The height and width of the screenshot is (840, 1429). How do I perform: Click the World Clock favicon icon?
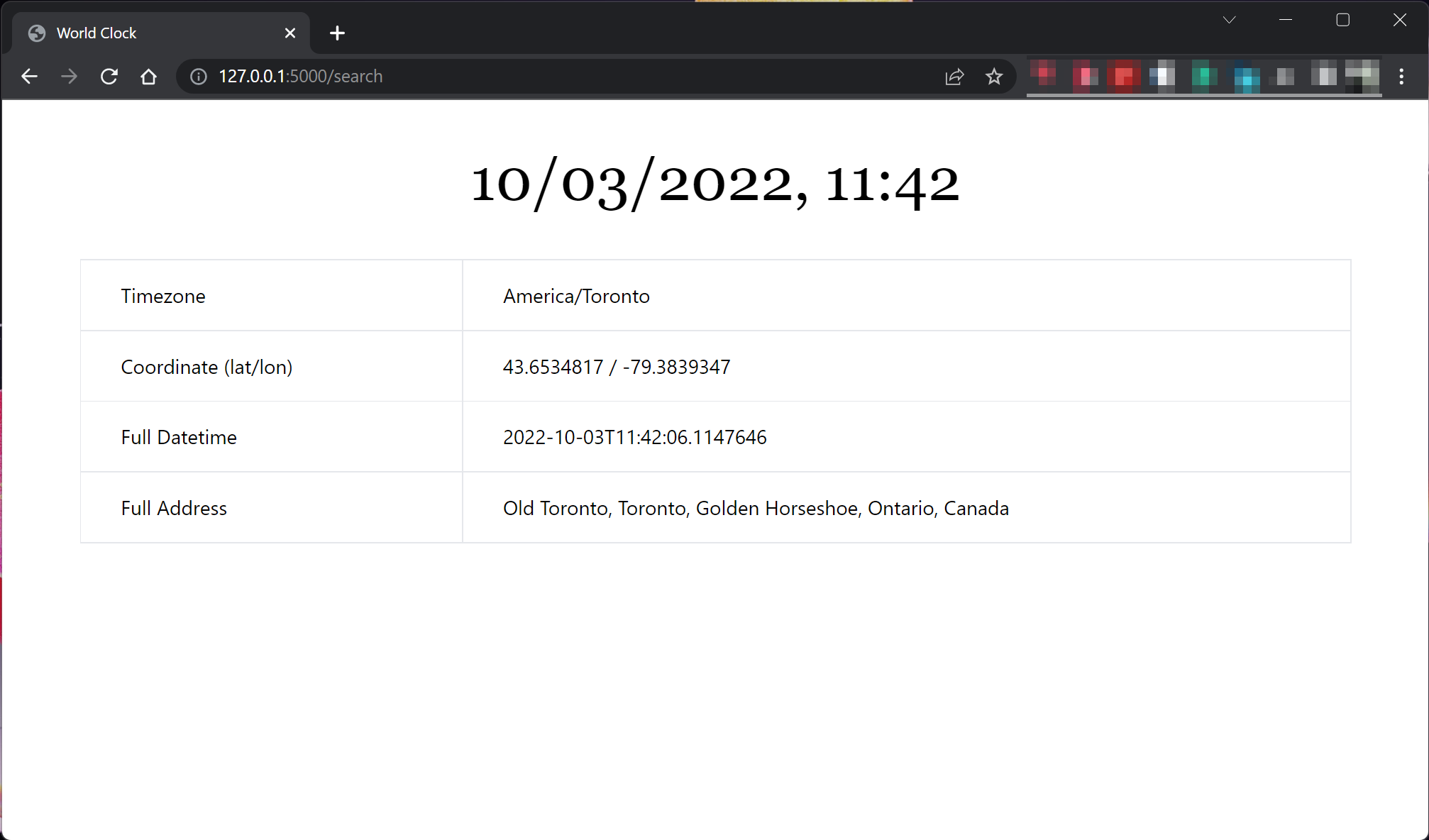point(36,33)
